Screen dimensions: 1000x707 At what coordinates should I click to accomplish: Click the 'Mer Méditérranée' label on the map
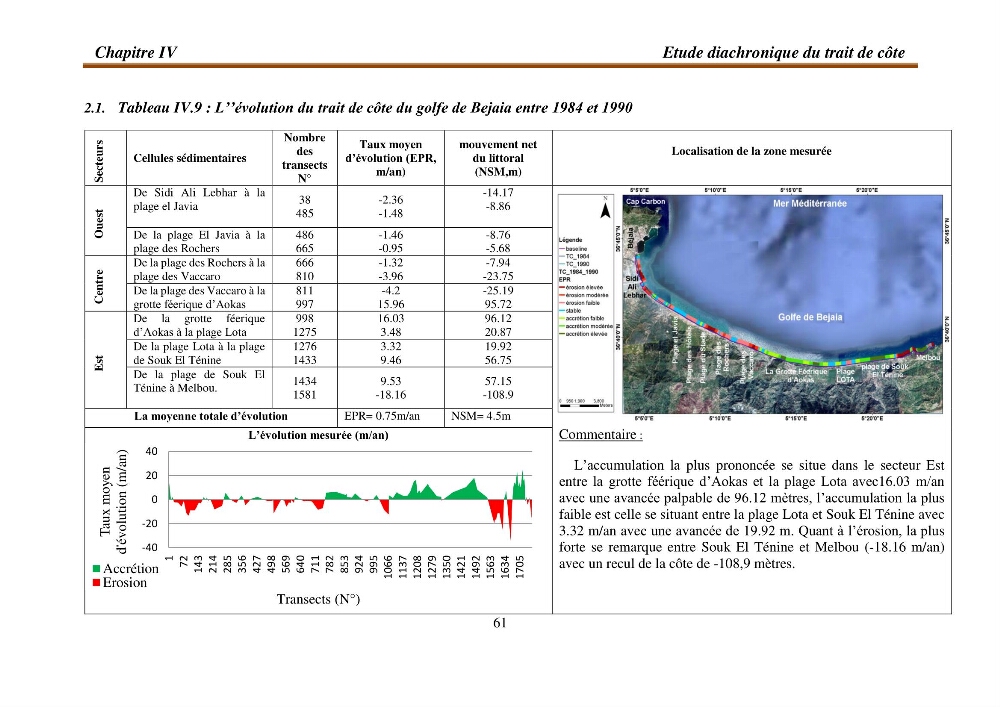coord(810,203)
